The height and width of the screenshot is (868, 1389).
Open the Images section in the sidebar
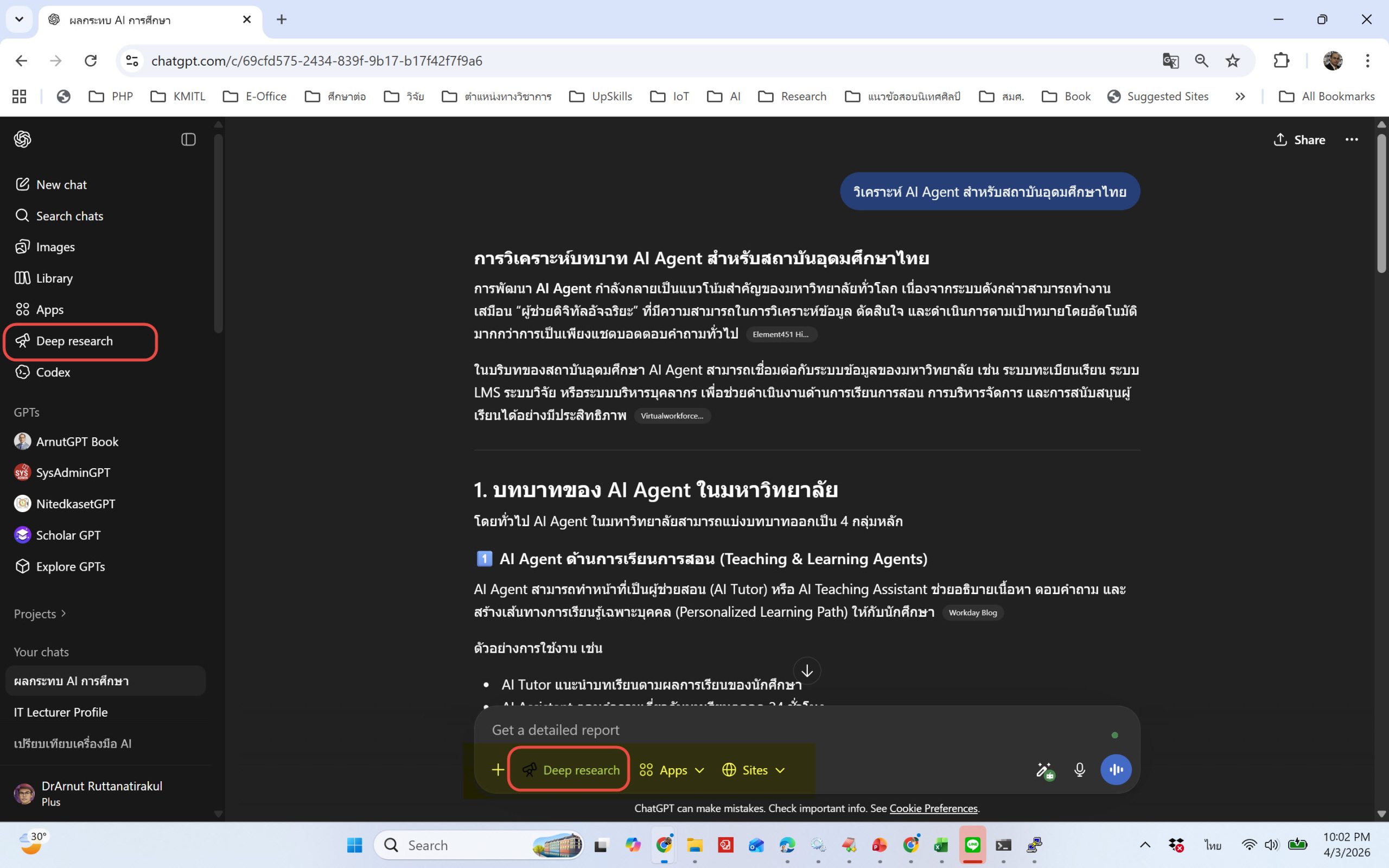tap(55, 246)
